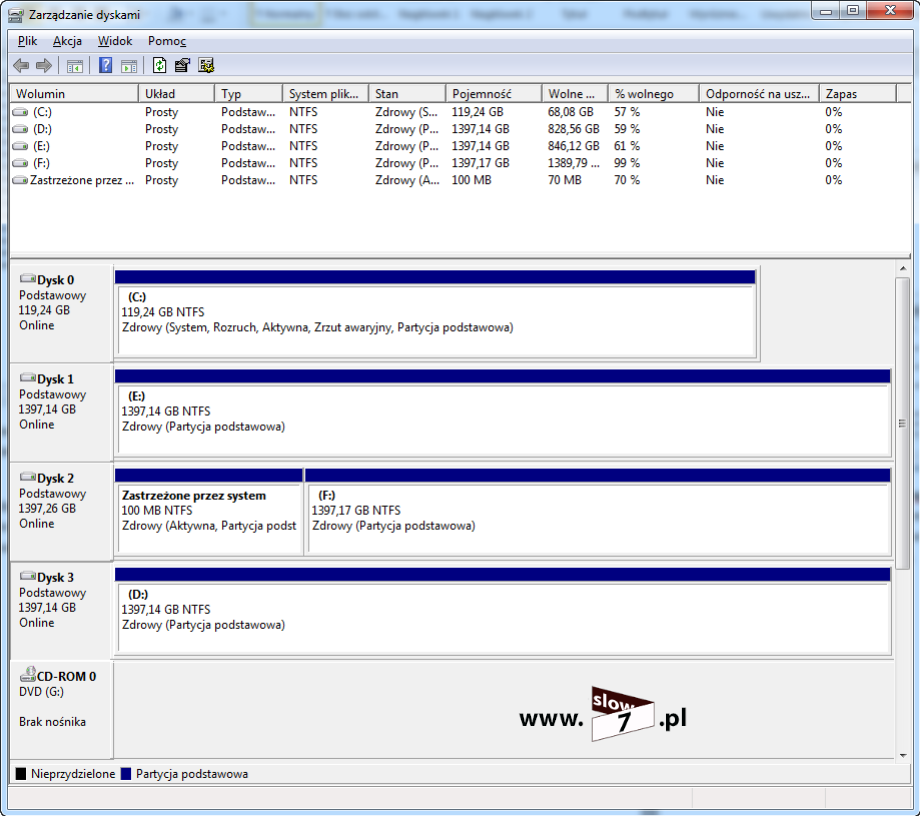
Task: Click the 100 MB capacity cell
Action: point(471,180)
